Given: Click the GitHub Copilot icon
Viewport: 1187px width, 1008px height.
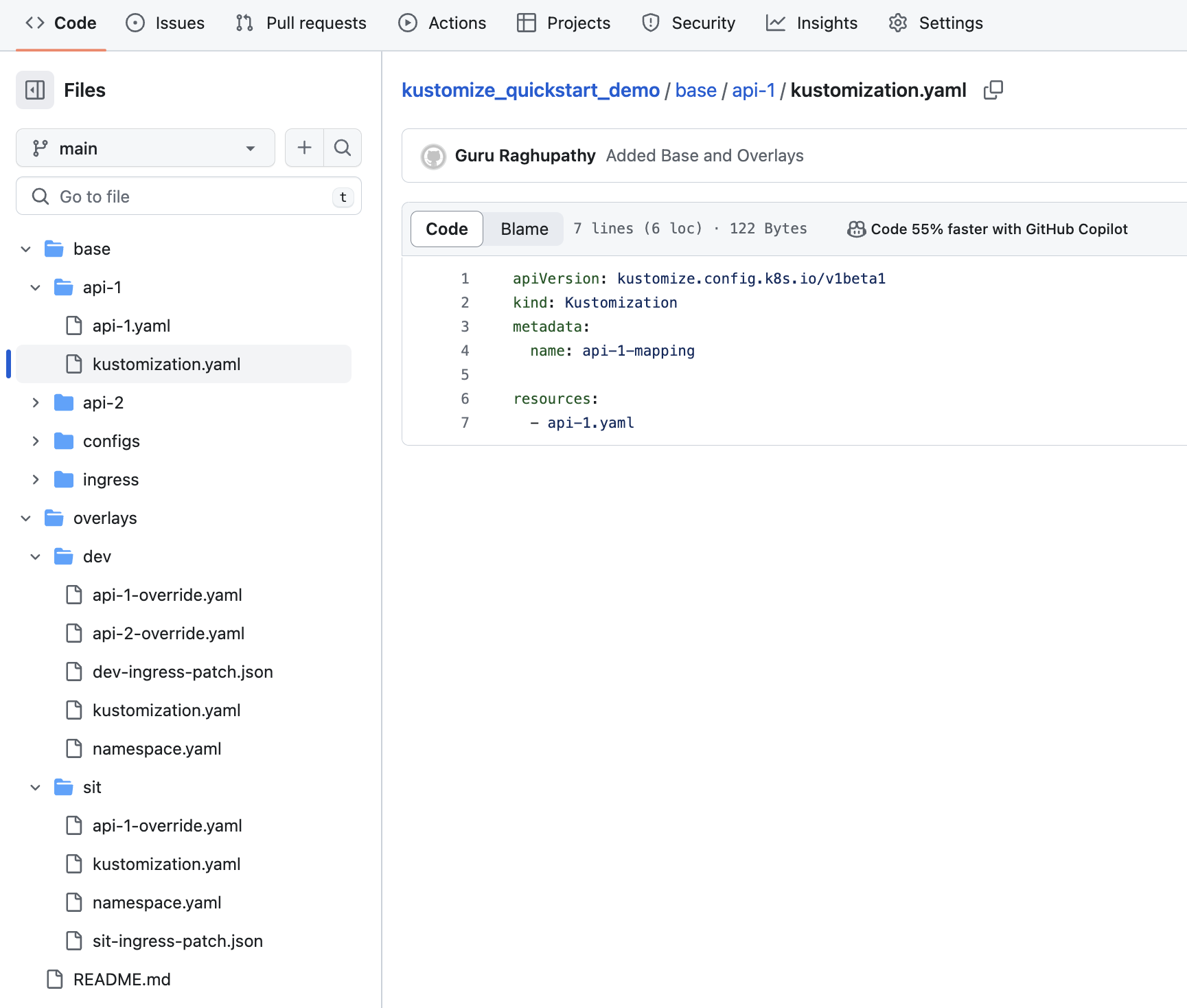Looking at the screenshot, I should (x=856, y=229).
